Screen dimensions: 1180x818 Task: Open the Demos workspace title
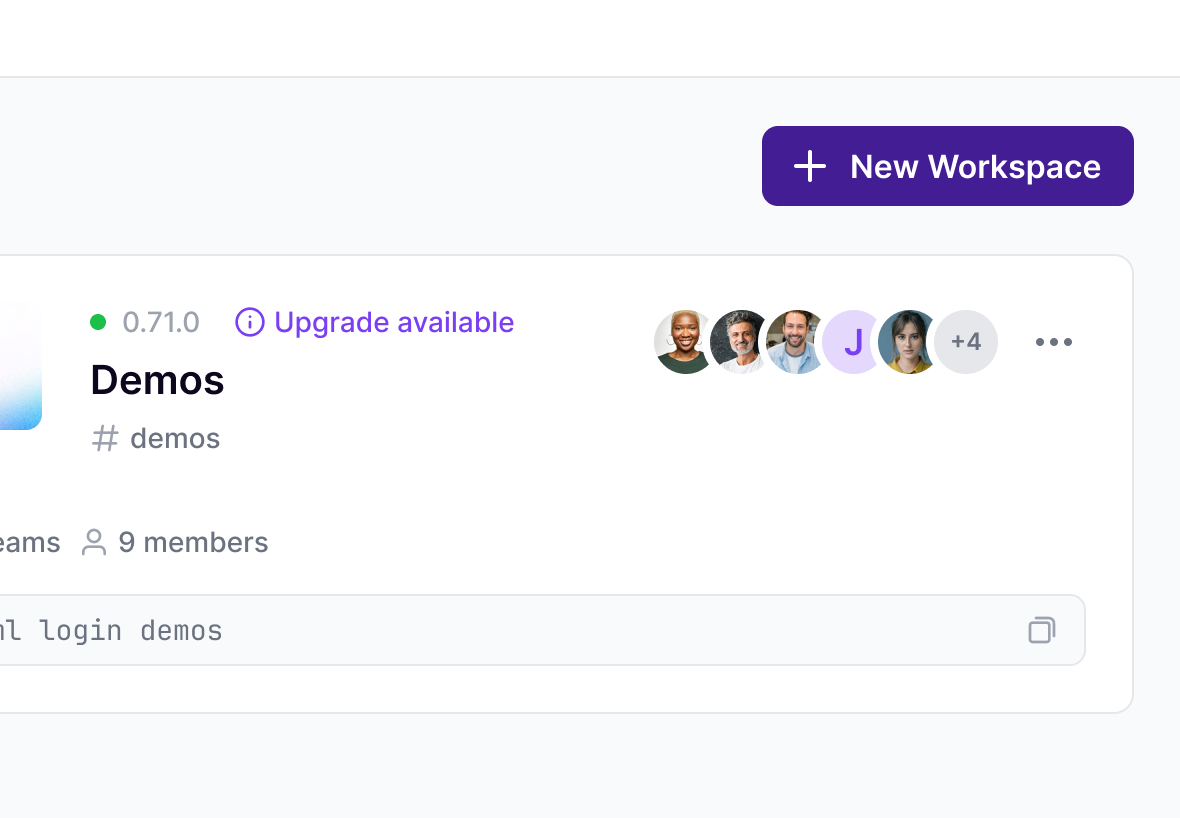click(x=157, y=380)
